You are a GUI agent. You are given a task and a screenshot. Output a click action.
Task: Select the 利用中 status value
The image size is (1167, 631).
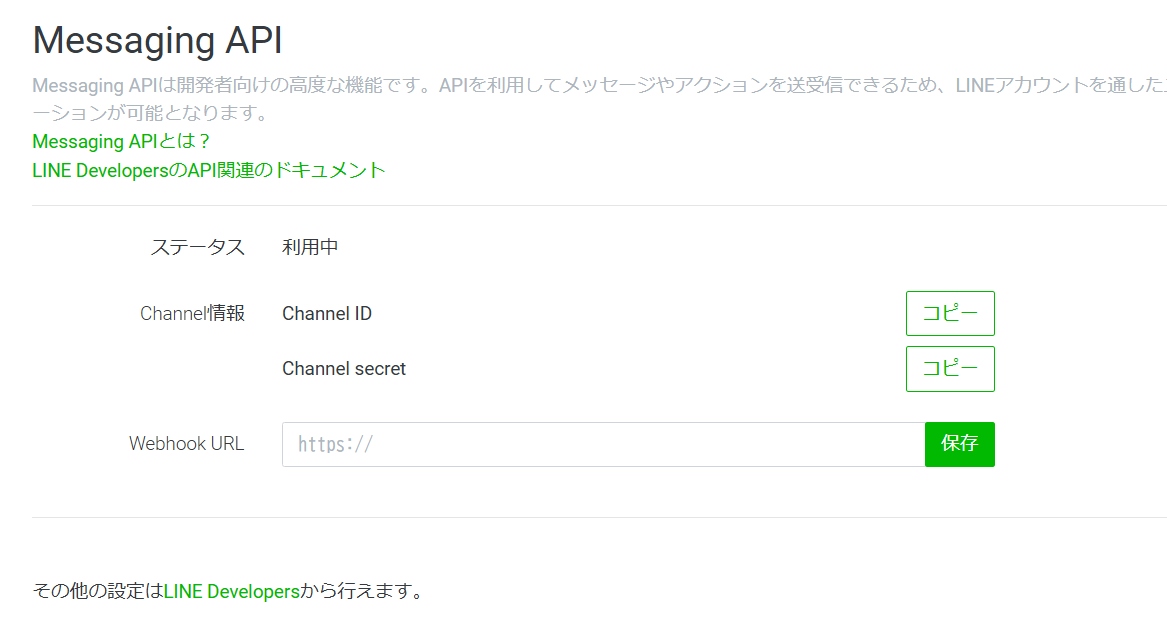click(310, 247)
